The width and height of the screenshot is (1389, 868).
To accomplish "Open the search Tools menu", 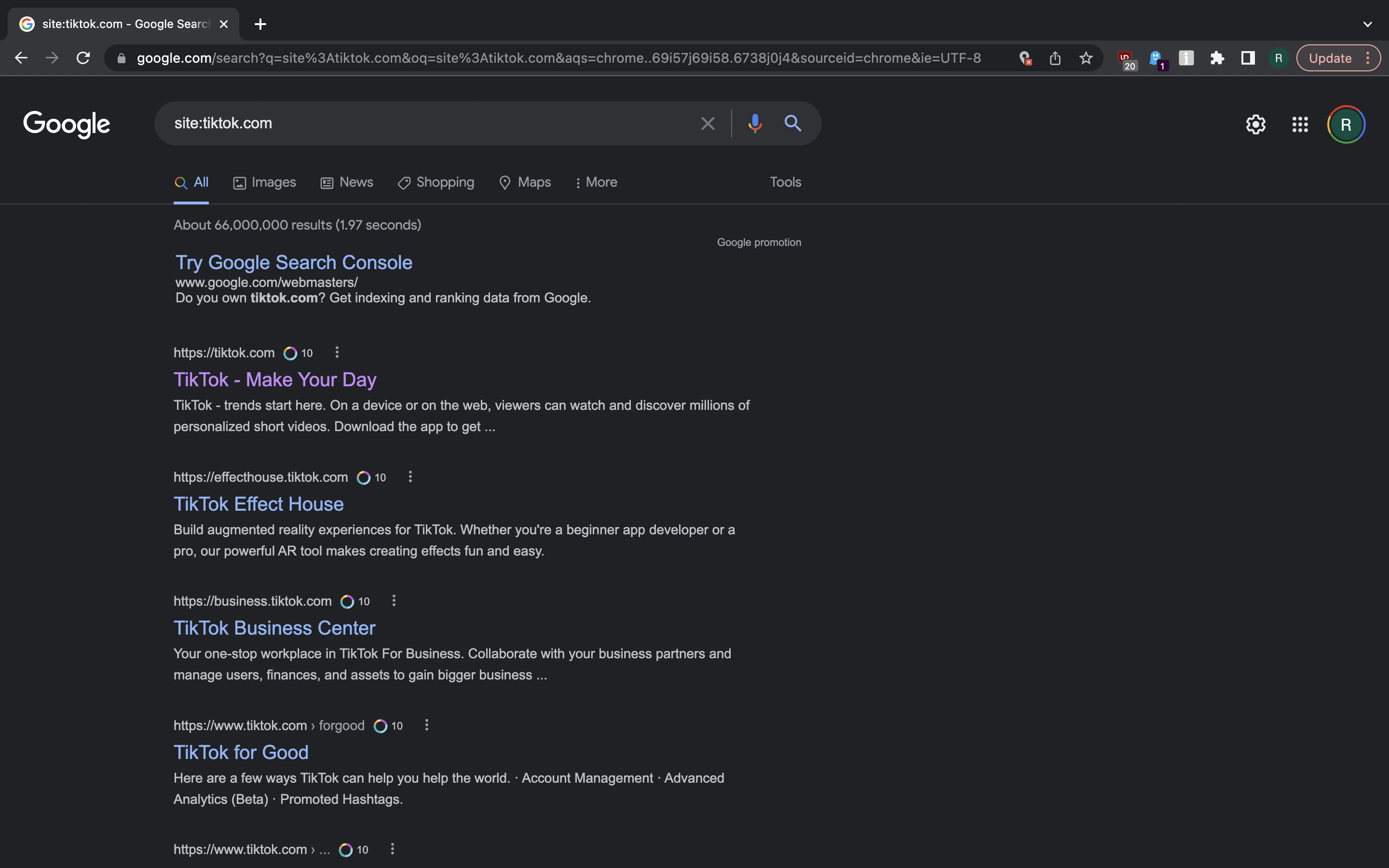I will tap(785, 182).
